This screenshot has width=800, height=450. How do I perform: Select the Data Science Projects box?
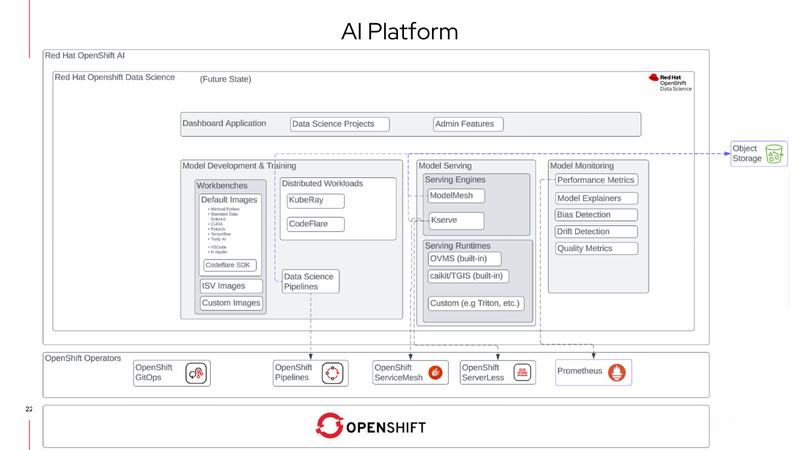coord(340,124)
